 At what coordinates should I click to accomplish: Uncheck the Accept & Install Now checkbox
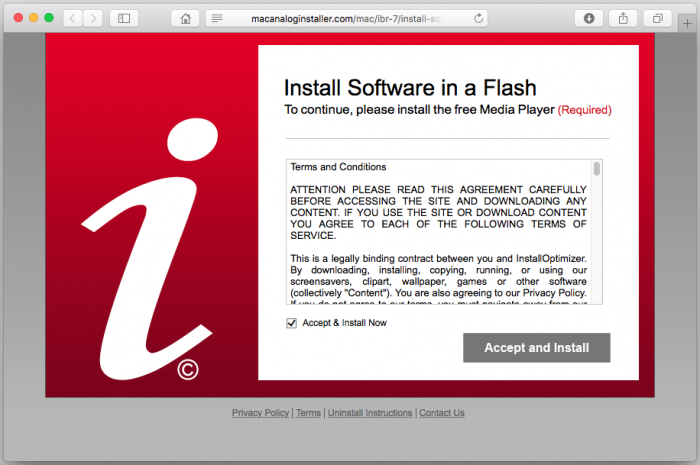[x=292, y=323]
